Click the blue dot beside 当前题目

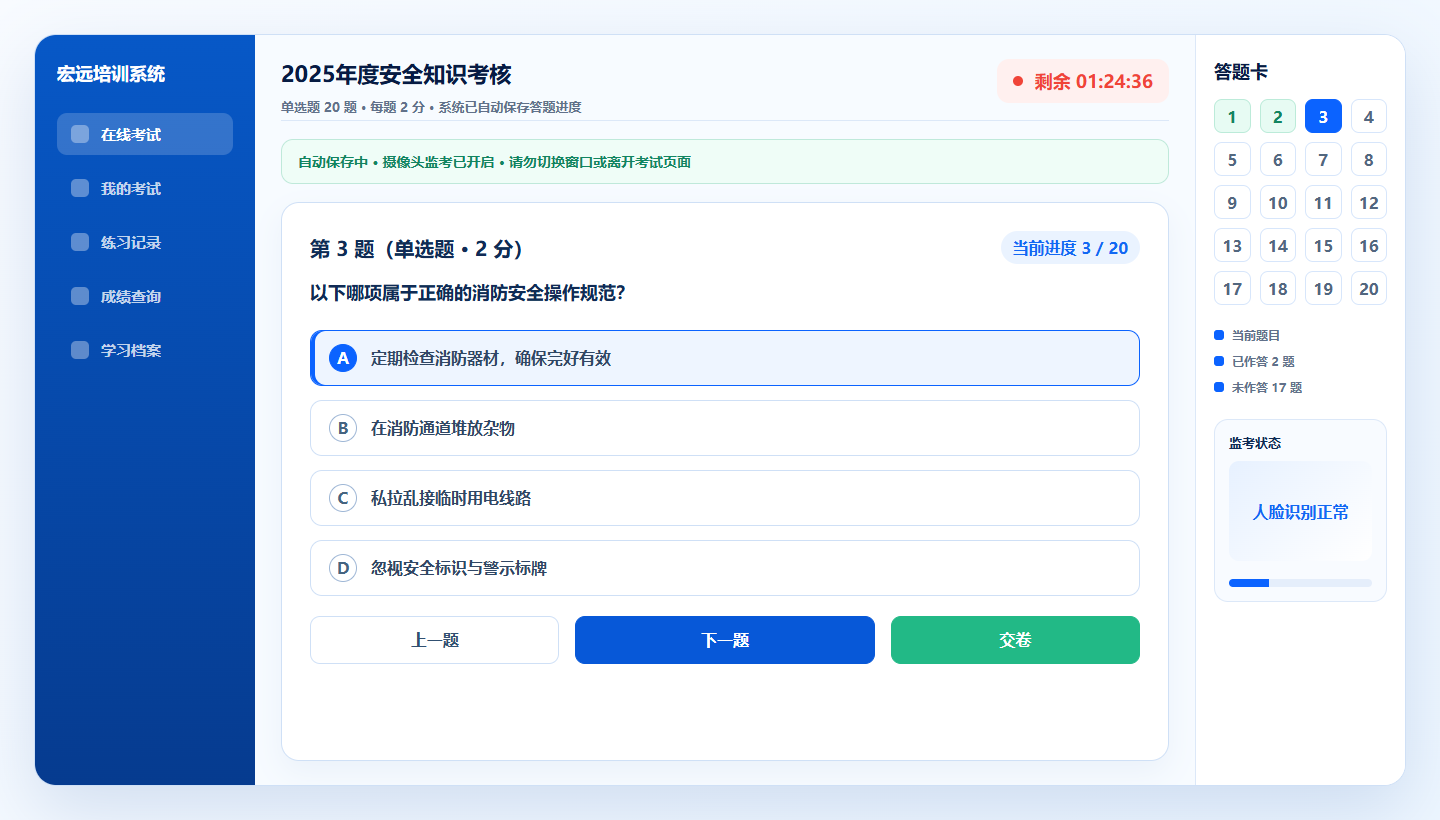pyautogui.click(x=1218, y=335)
